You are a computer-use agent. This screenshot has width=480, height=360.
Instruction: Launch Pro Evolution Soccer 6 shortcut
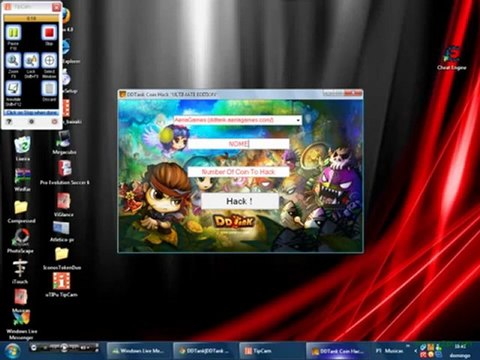pyautogui.click(x=65, y=173)
